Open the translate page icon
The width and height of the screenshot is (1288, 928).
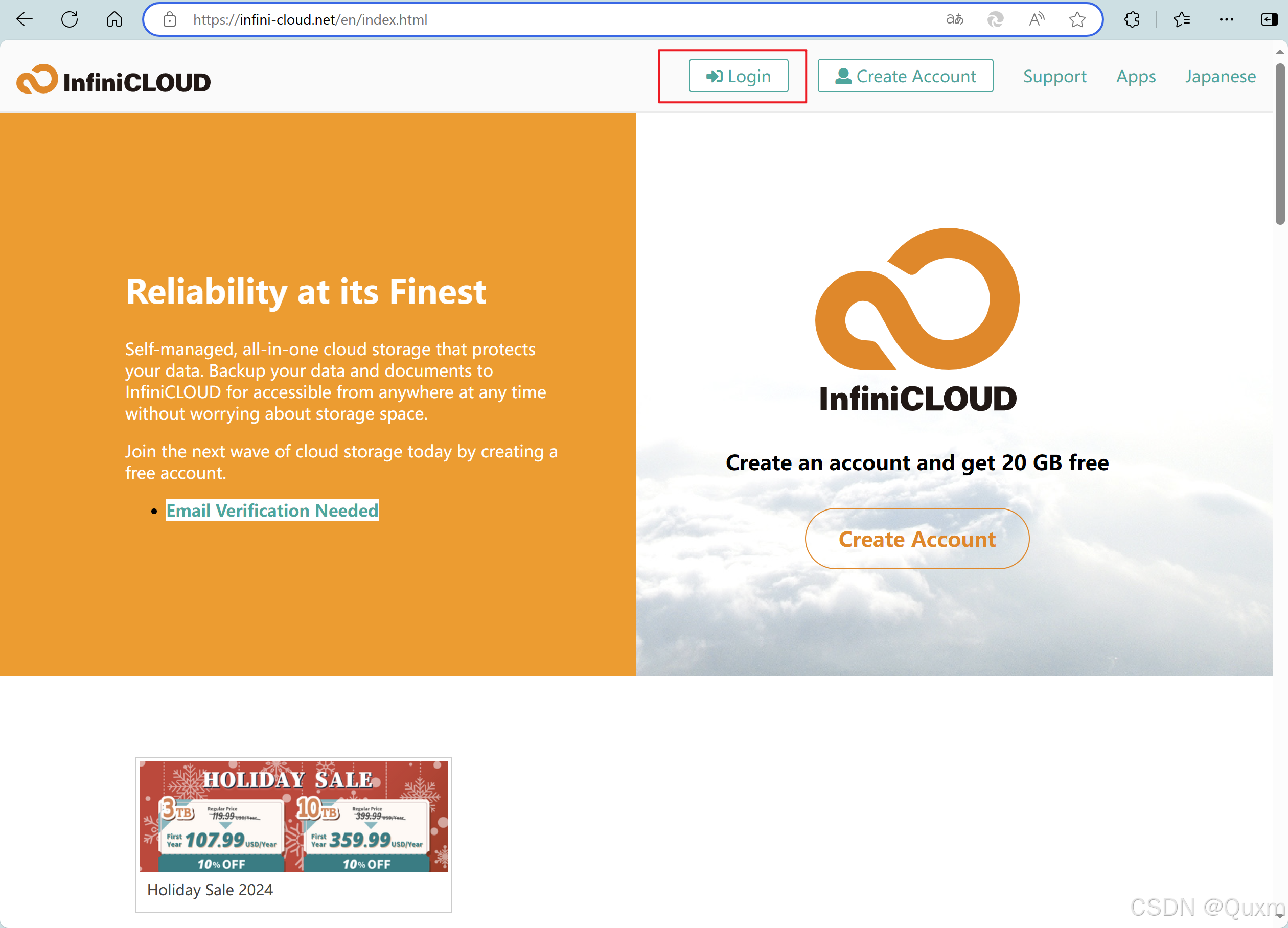click(x=954, y=19)
